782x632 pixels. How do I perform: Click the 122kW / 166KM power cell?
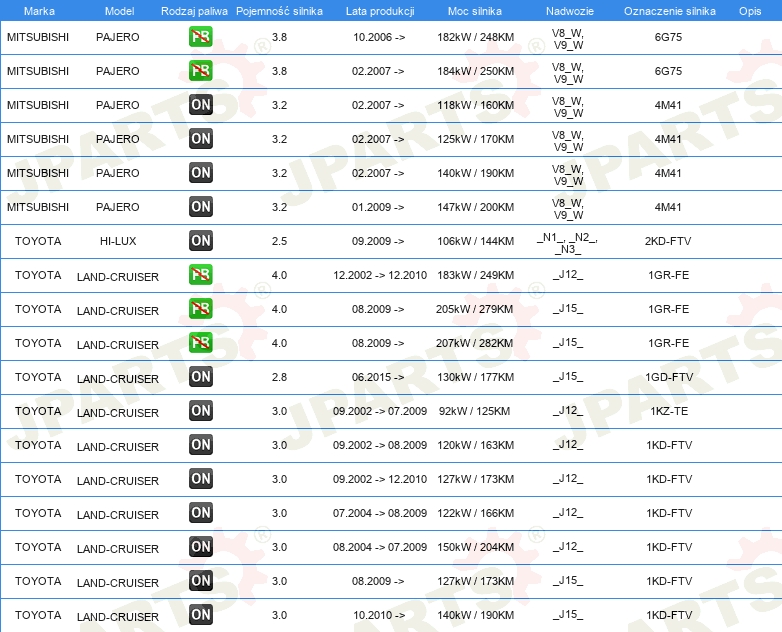pyautogui.click(x=475, y=513)
